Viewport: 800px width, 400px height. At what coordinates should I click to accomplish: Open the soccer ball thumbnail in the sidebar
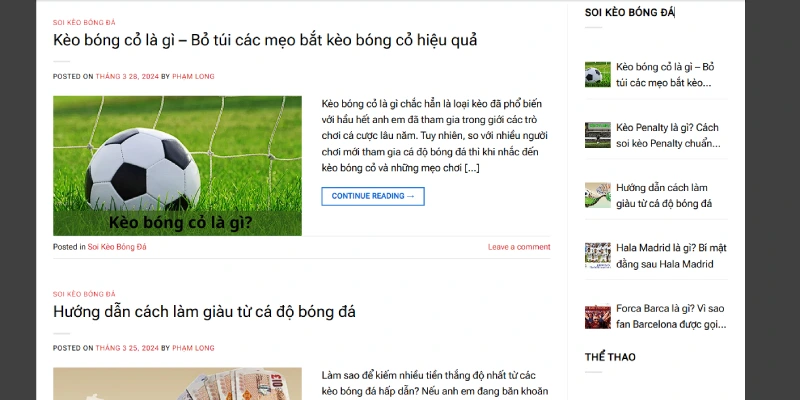tap(597, 74)
